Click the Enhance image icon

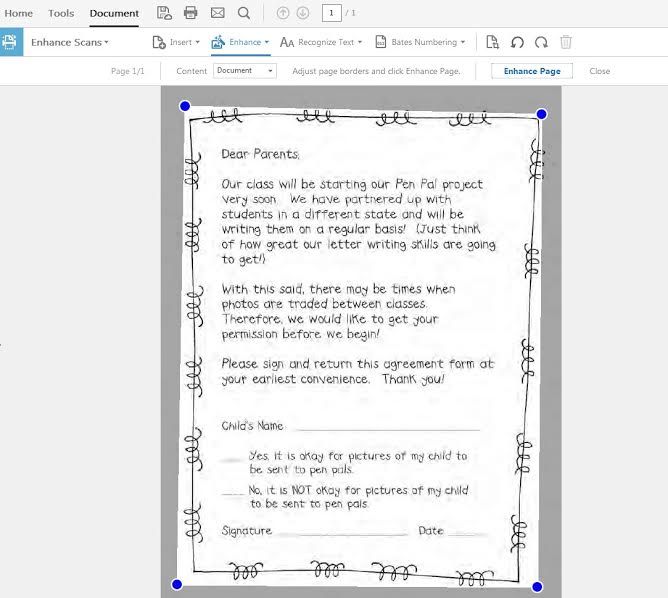coord(218,42)
